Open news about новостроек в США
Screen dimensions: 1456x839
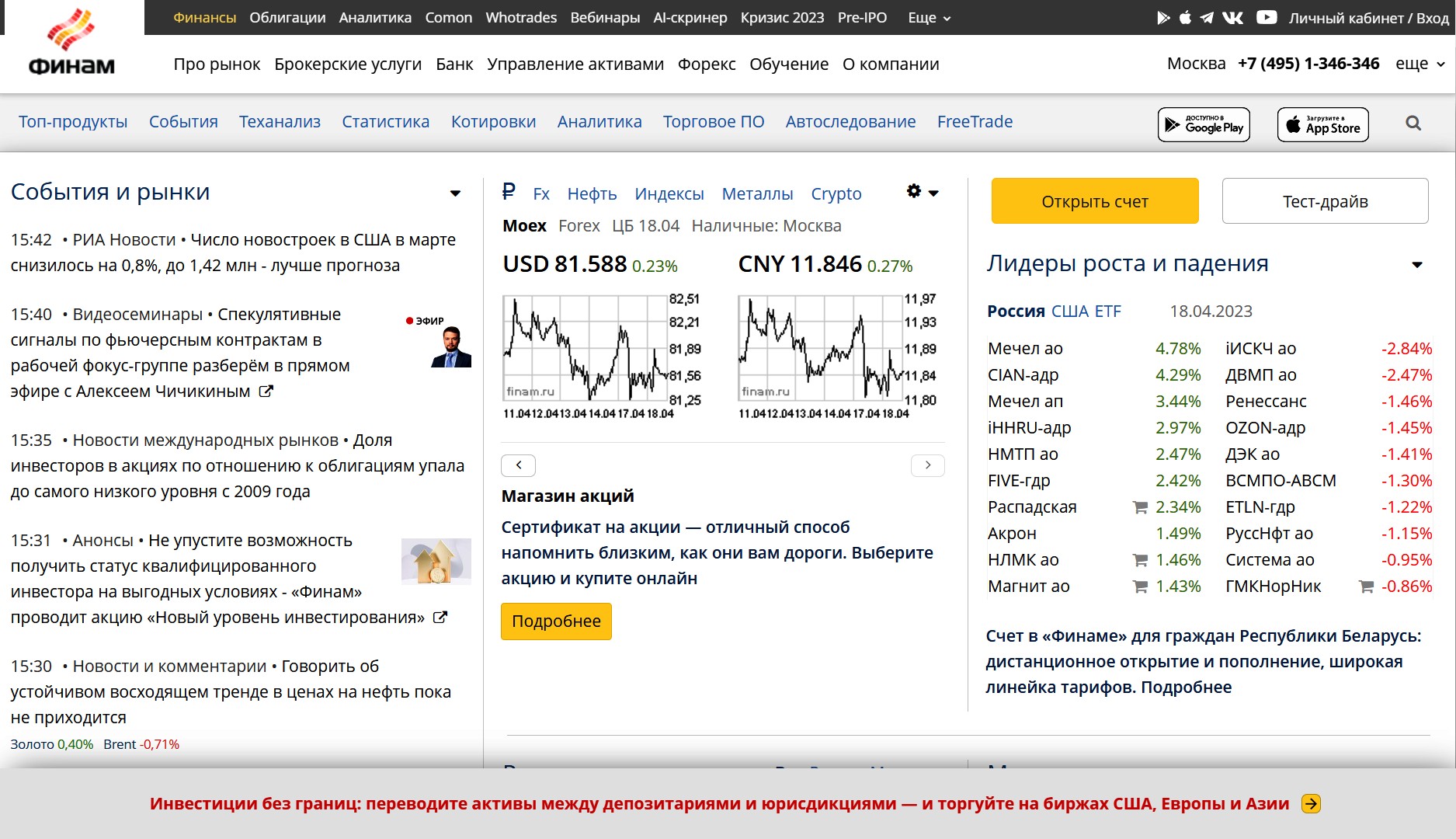click(x=233, y=252)
